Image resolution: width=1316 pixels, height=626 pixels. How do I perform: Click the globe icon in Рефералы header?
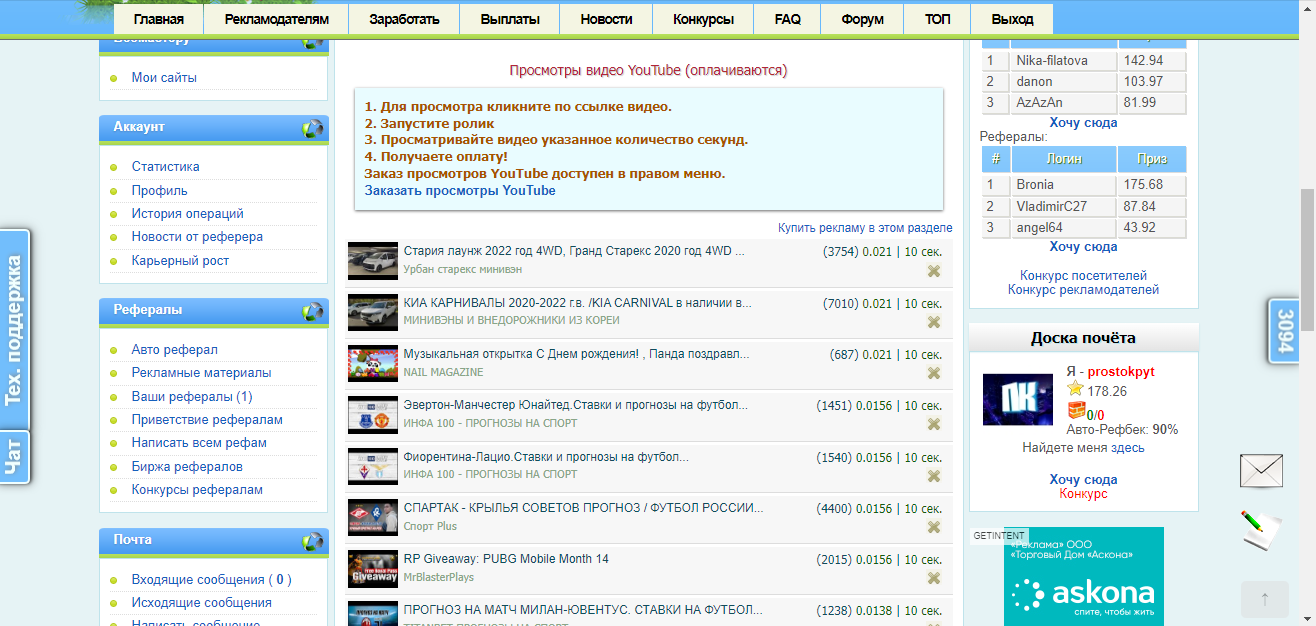[313, 312]
